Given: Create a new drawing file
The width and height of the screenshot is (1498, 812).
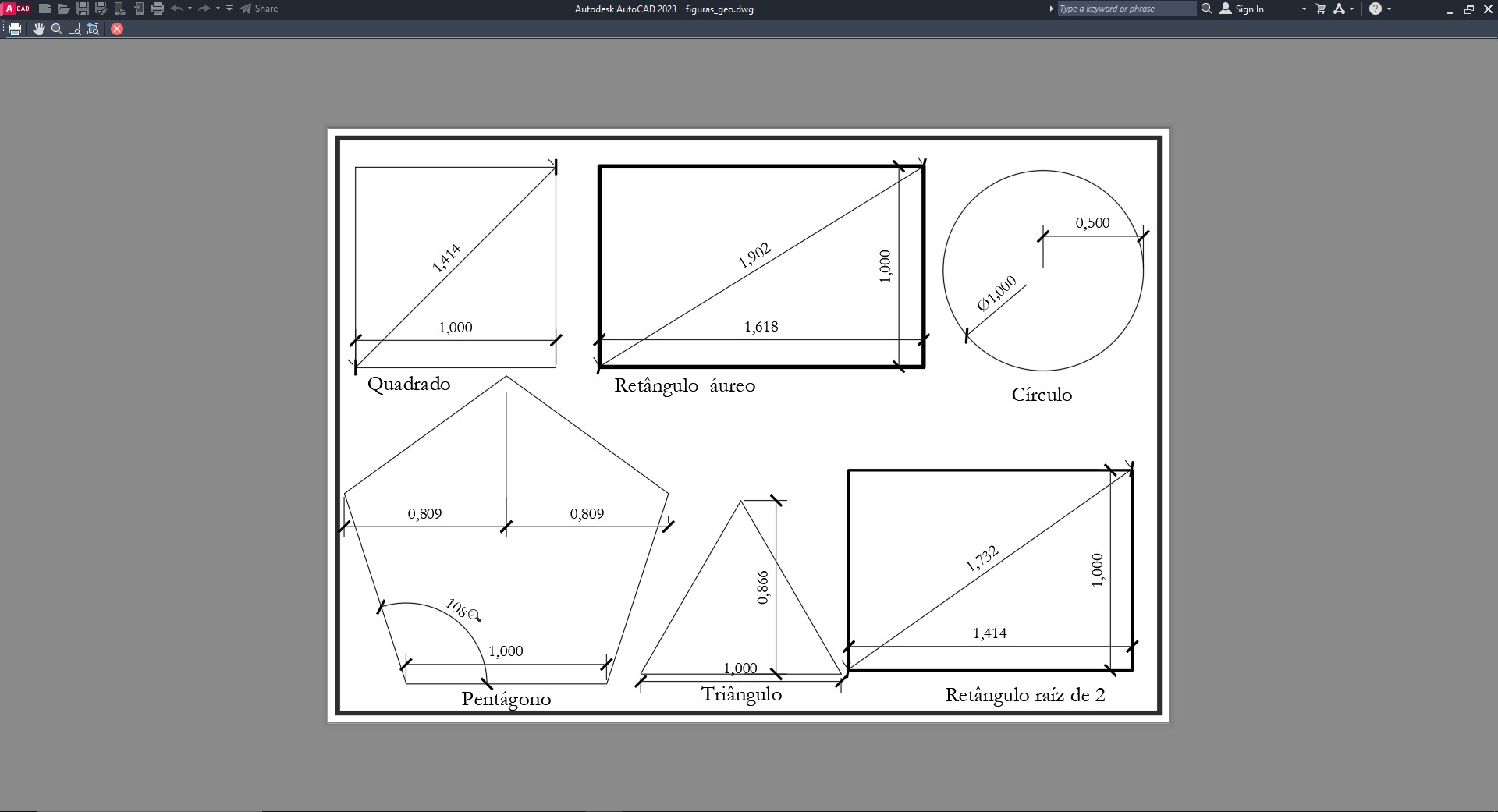Looking at the screenshot, I should click(x=45, y=9).
